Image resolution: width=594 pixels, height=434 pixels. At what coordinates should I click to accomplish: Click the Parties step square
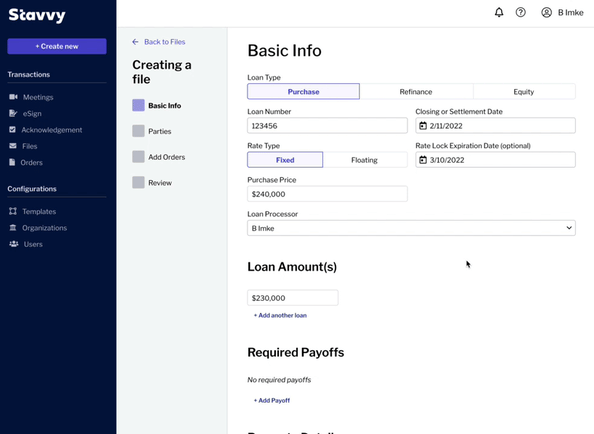coord(138,131)
